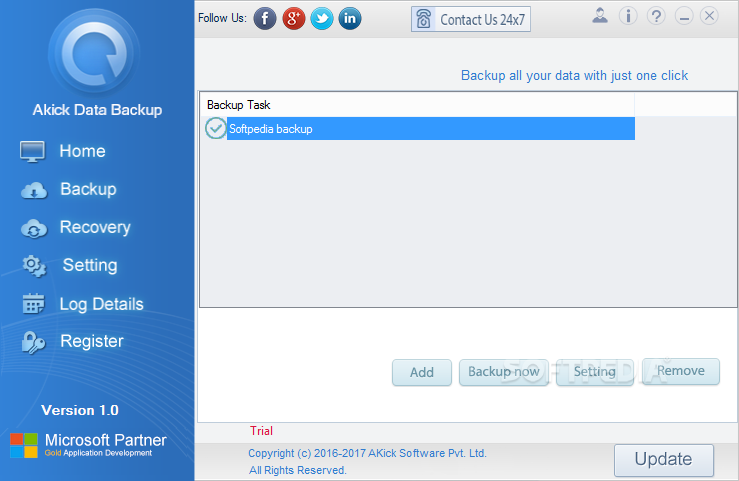The height and width of the screenshot is (481, 739).
Task: Open the Recovery section in sidebar
Action: click(95, 228)
